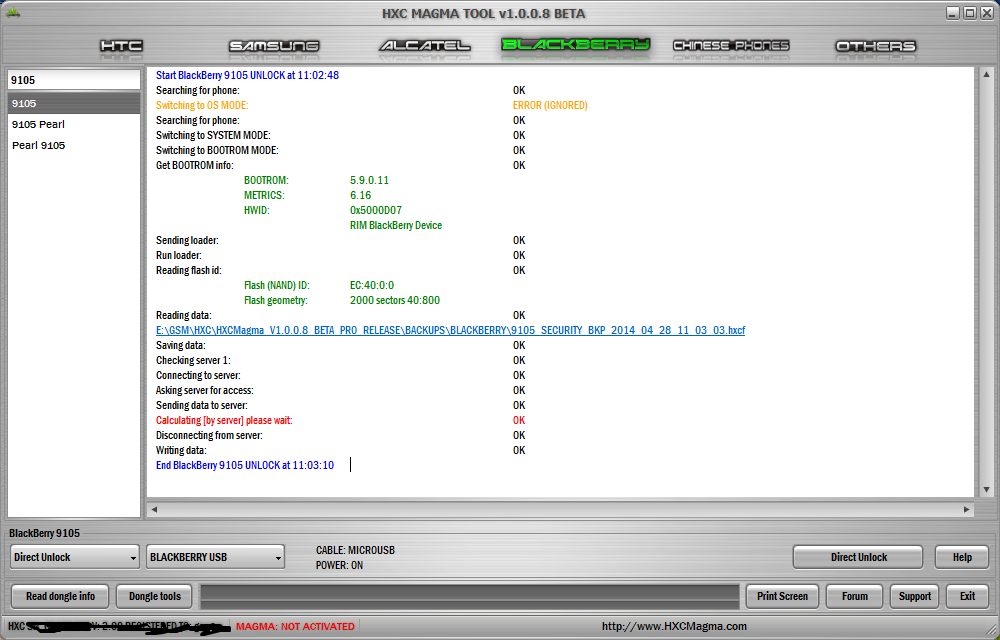Open the Forum button
Image resolution: width=1000 pixels, height=640 pixels.
point(855,597)
